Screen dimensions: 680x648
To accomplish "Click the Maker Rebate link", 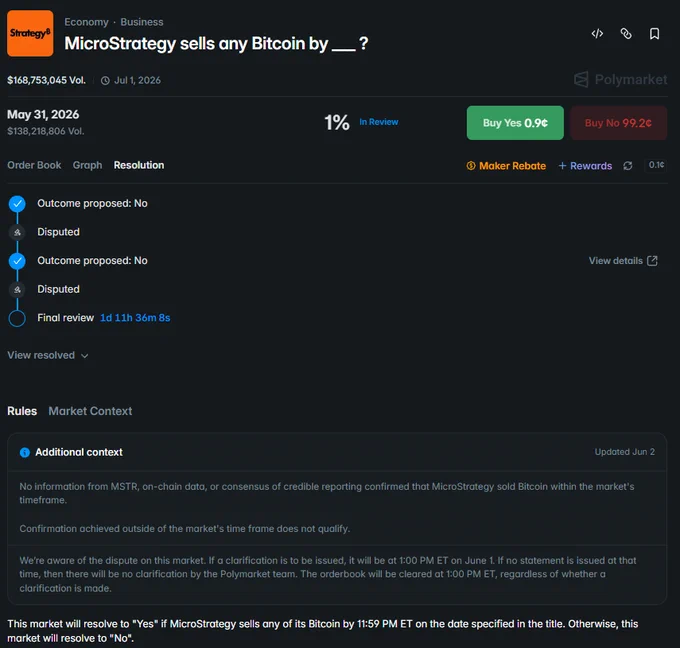I will point(506,166).
